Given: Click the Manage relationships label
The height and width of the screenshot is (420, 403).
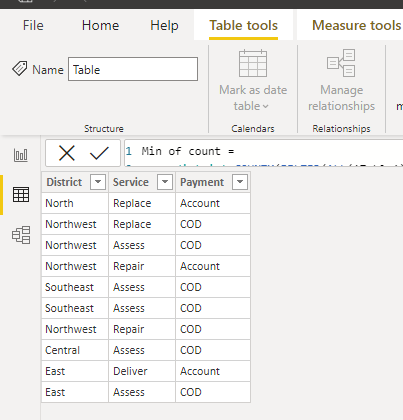Looking at the screenshot, I should coord(341,98).
